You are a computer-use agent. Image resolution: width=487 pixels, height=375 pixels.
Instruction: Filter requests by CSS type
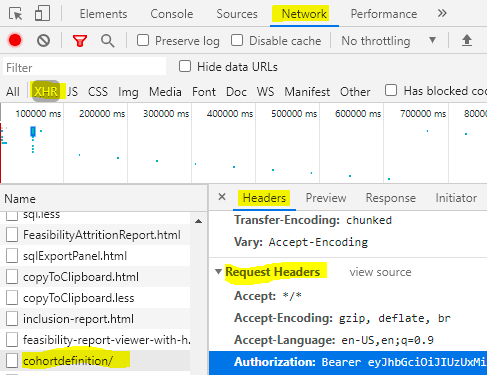pyautogui.click(x=98, y=91)
